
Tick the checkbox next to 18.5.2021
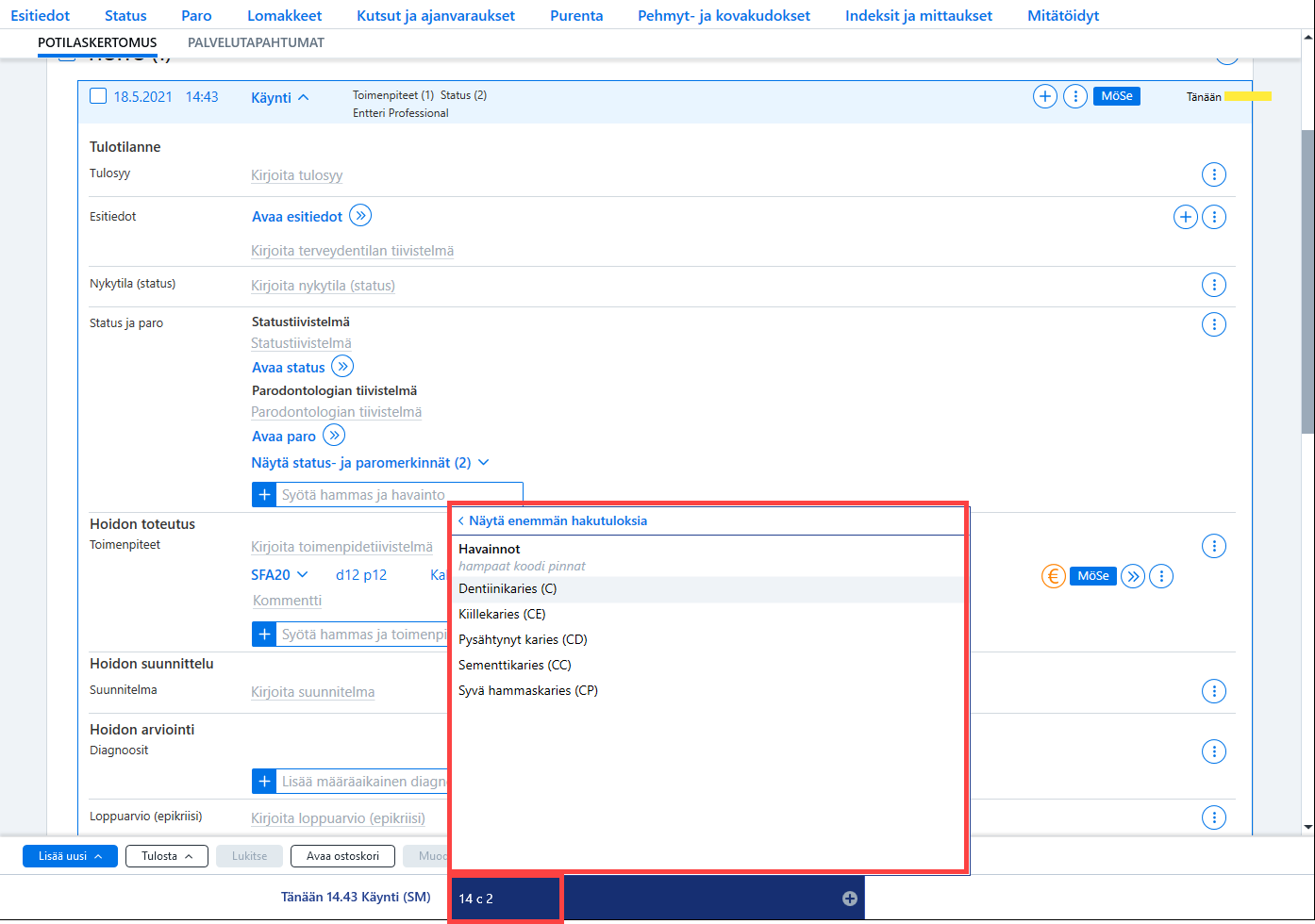pyautogui.click(x=98, y=96)
